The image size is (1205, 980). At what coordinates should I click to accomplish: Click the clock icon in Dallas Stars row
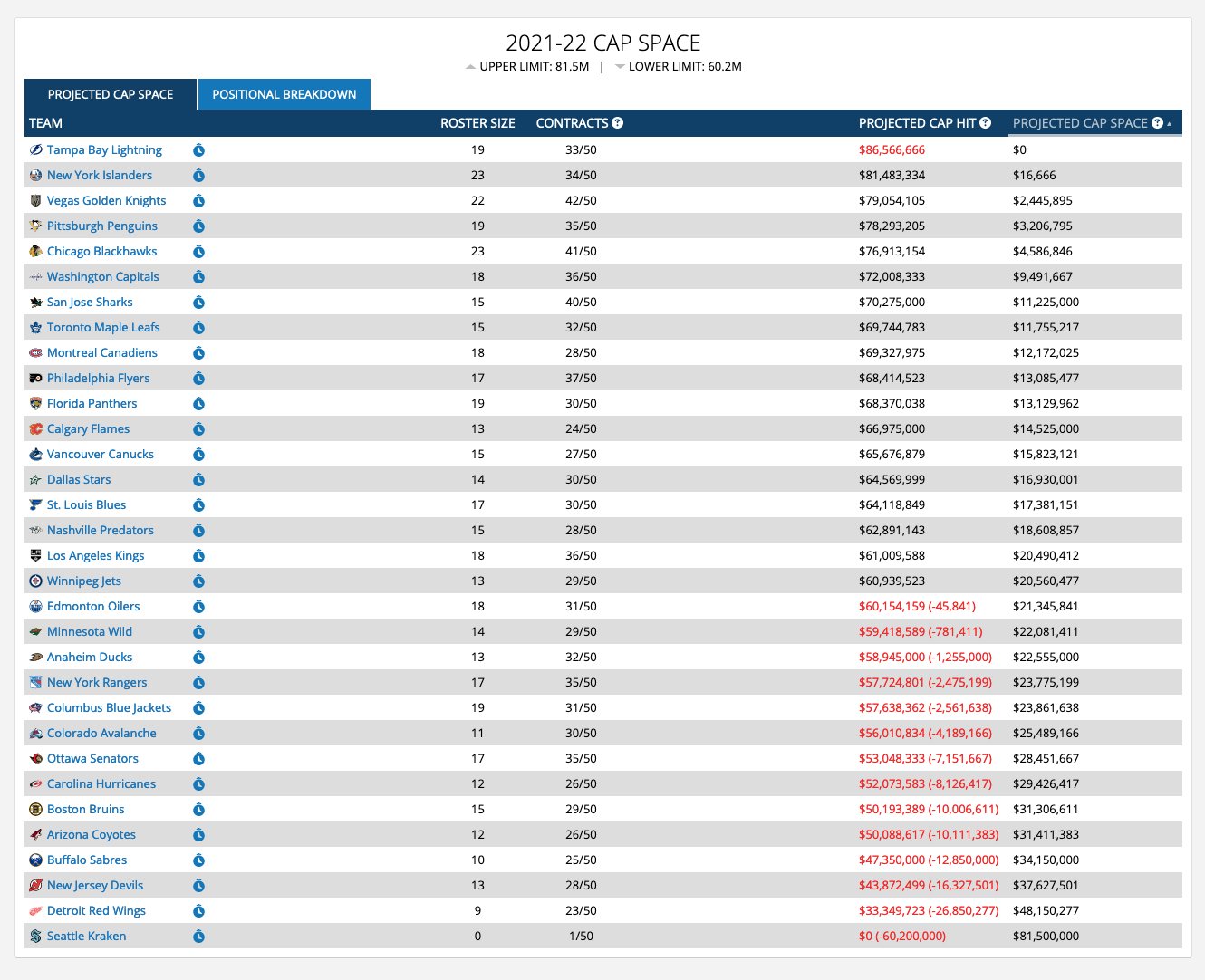pos(198,480)
